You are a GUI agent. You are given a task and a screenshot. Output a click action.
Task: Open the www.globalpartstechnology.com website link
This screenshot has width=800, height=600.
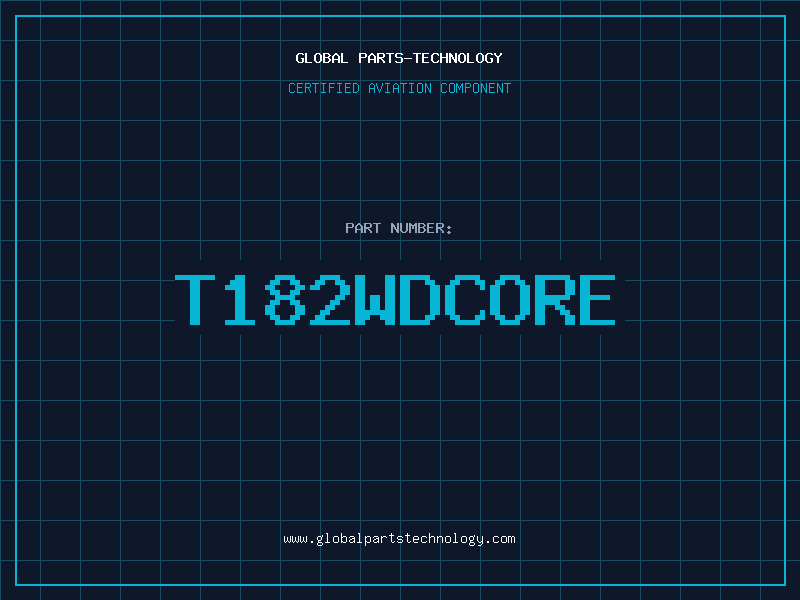tap(399, 539)
